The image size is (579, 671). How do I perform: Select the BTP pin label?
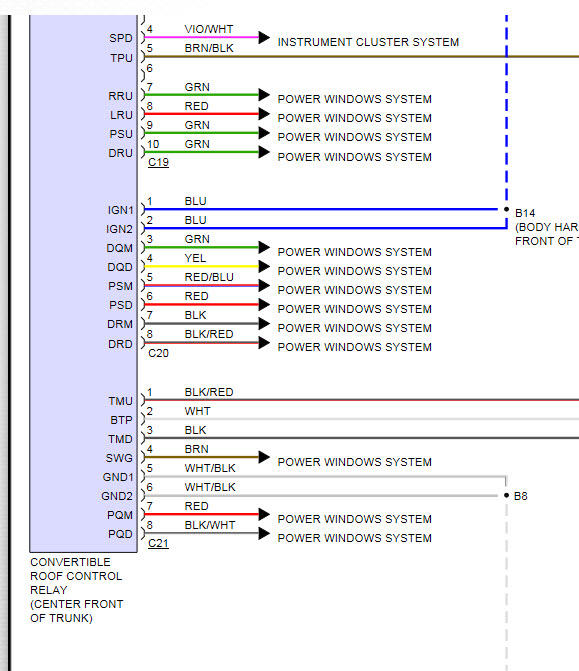click(122, 420)
